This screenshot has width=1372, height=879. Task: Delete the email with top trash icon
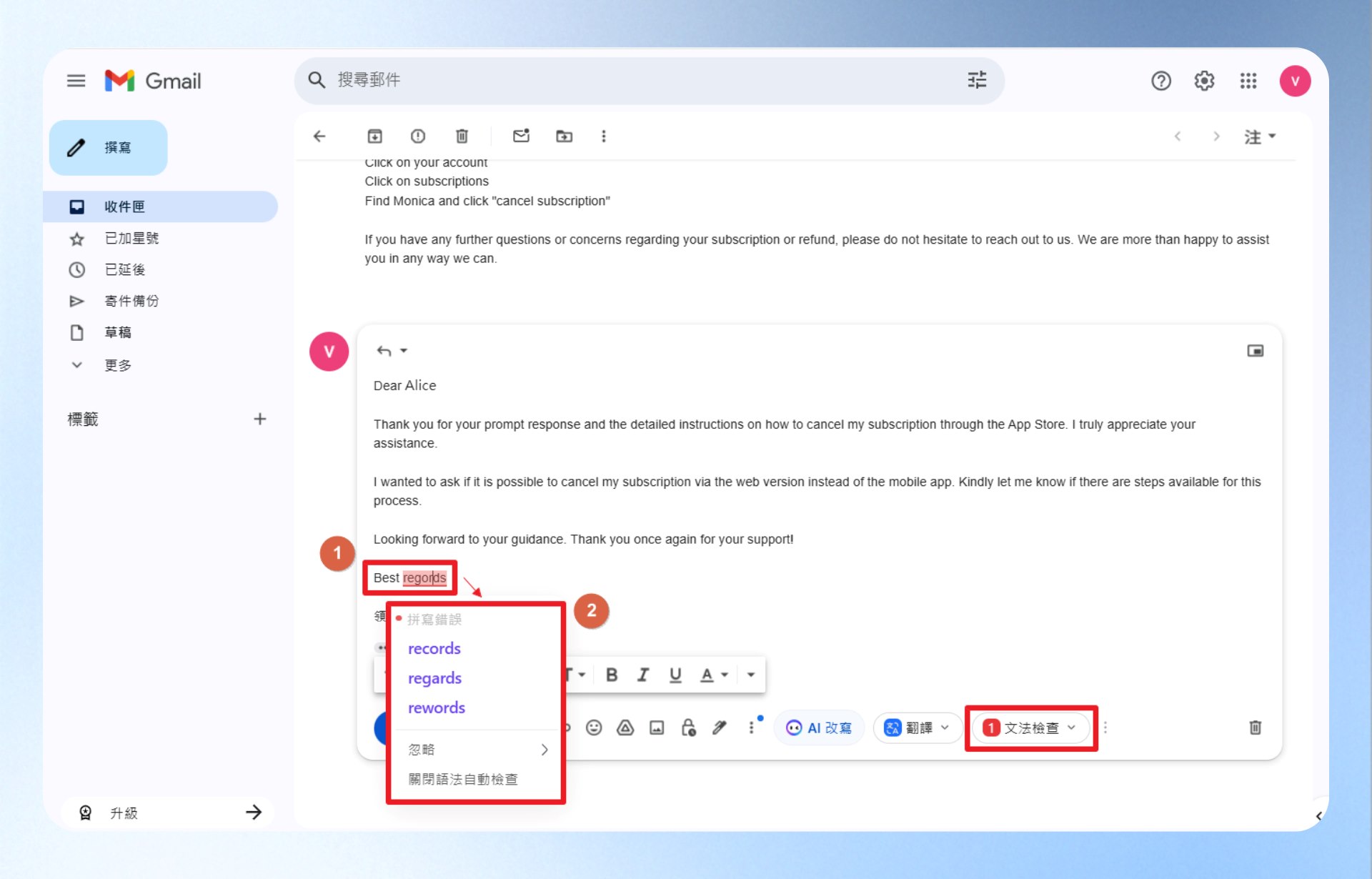click(462, 136)
